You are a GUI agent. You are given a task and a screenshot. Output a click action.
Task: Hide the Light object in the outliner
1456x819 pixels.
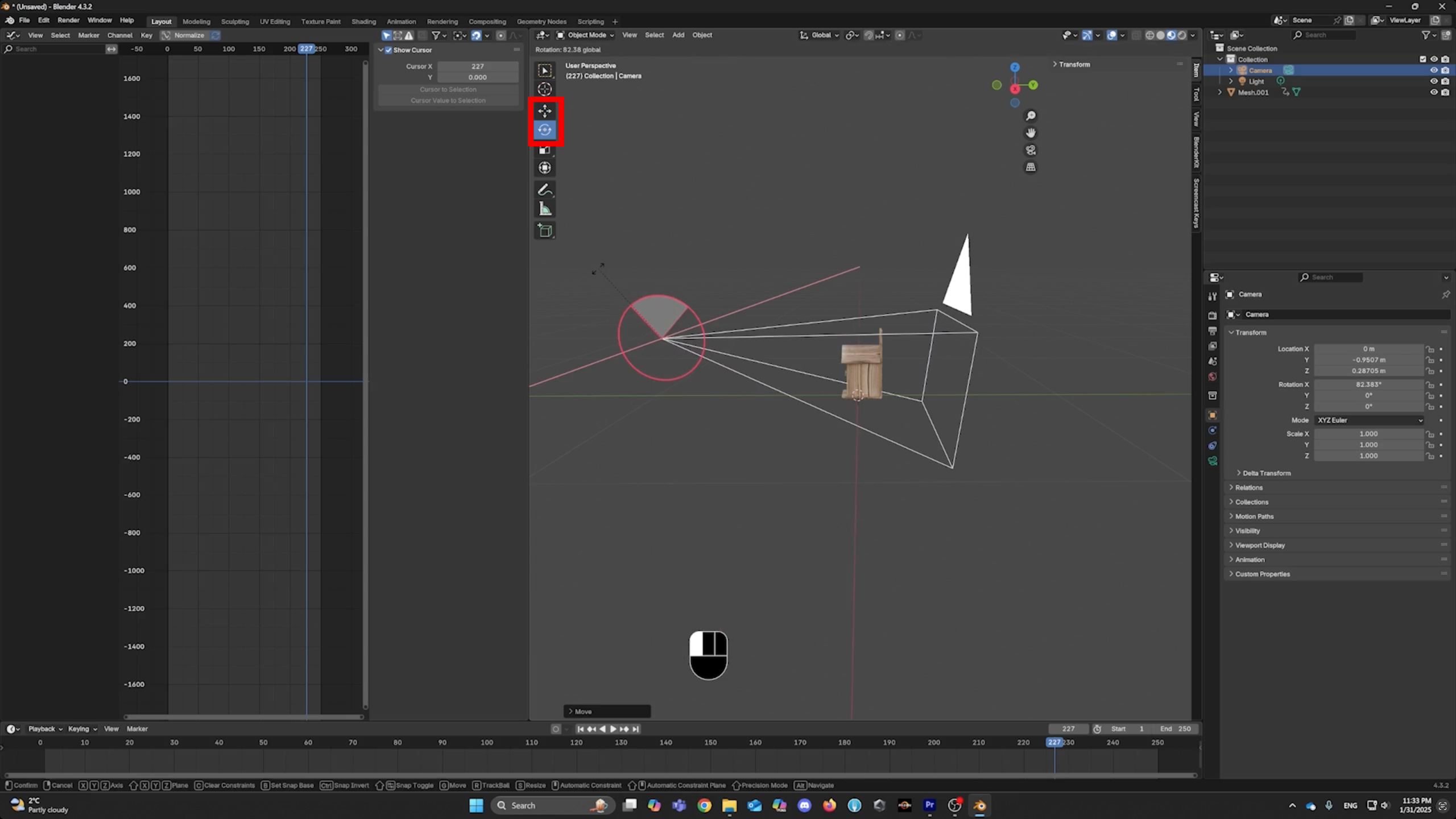[x=1434, y=81]
